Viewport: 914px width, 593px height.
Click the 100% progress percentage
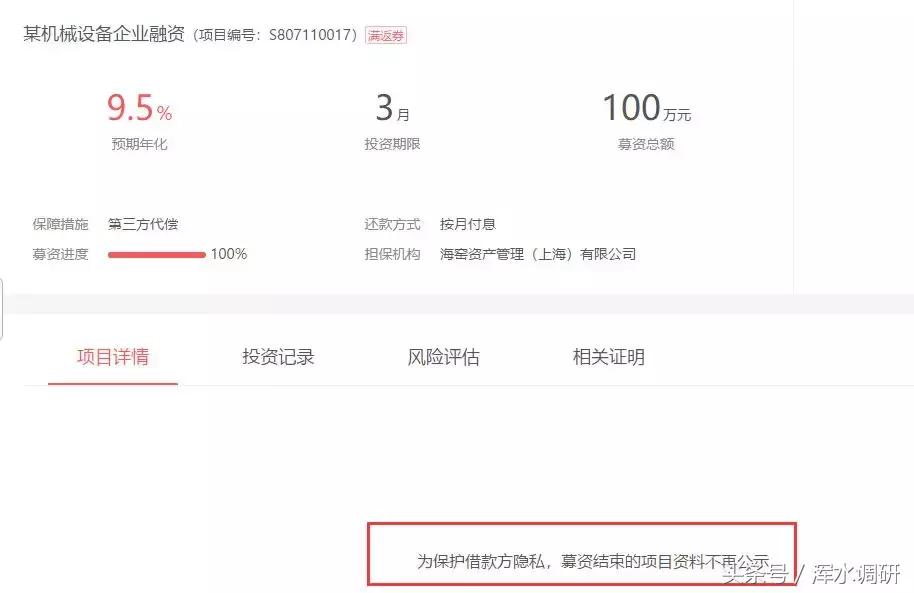point(229,254)
